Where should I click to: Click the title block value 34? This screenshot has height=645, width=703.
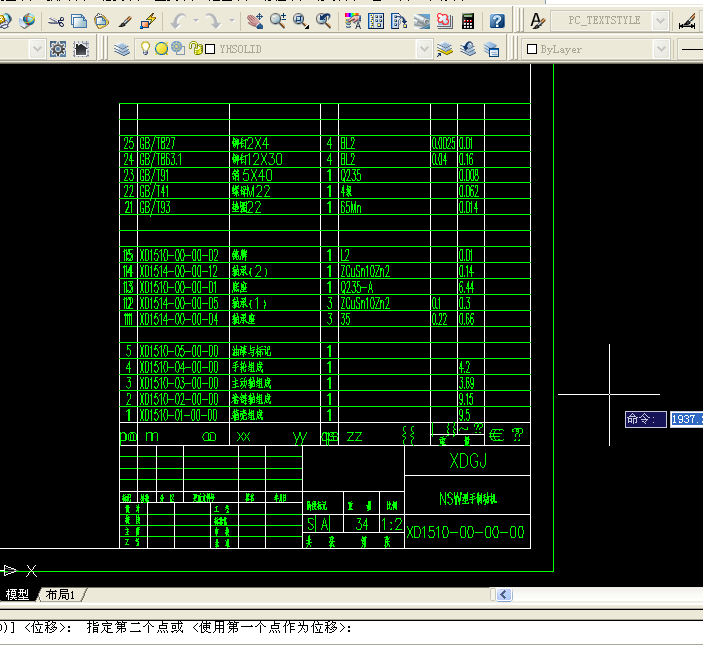tap(362, 524)
